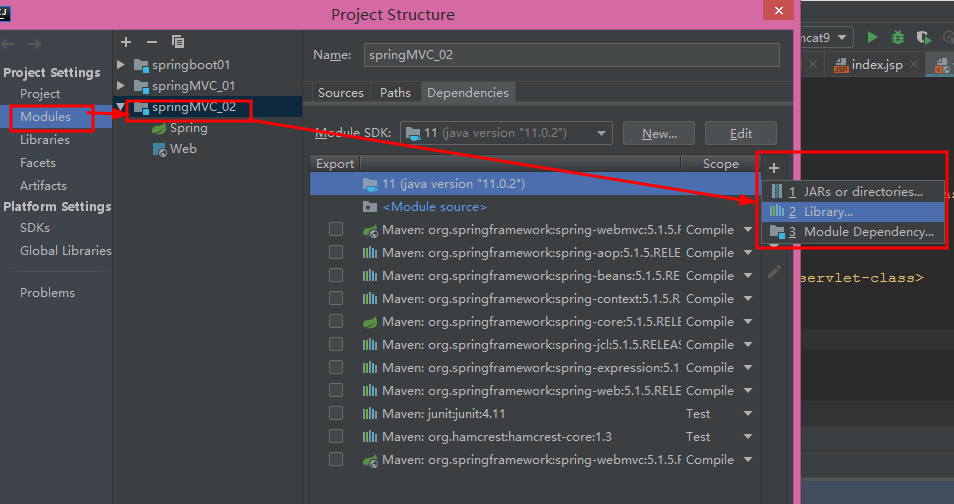Viewport: 954px width, 504px height.
Task: Run the configuration with green play icon
Action: click(x=872, y=37)
